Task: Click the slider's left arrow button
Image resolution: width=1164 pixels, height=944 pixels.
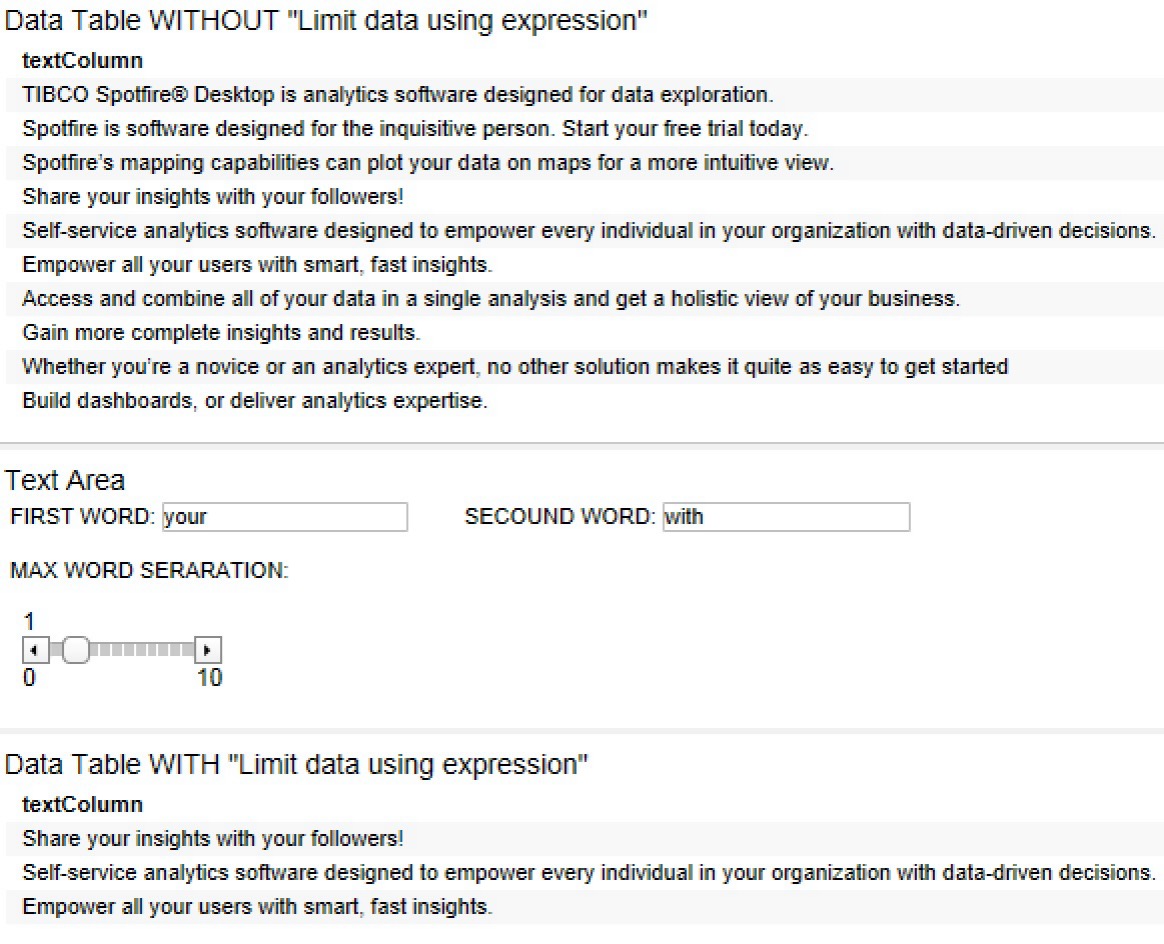Action: pyautogui.click(x=36, y=651)
